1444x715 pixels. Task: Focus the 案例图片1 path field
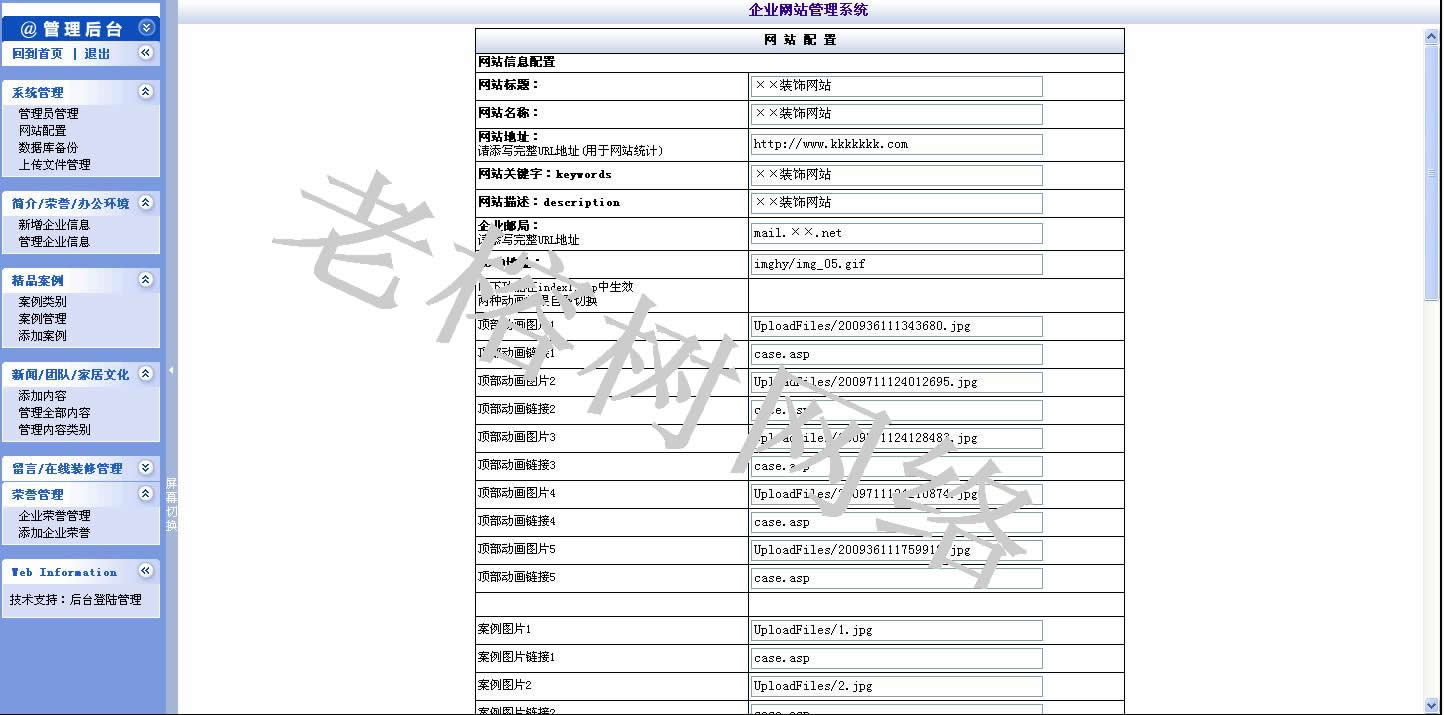pos(896,630)
